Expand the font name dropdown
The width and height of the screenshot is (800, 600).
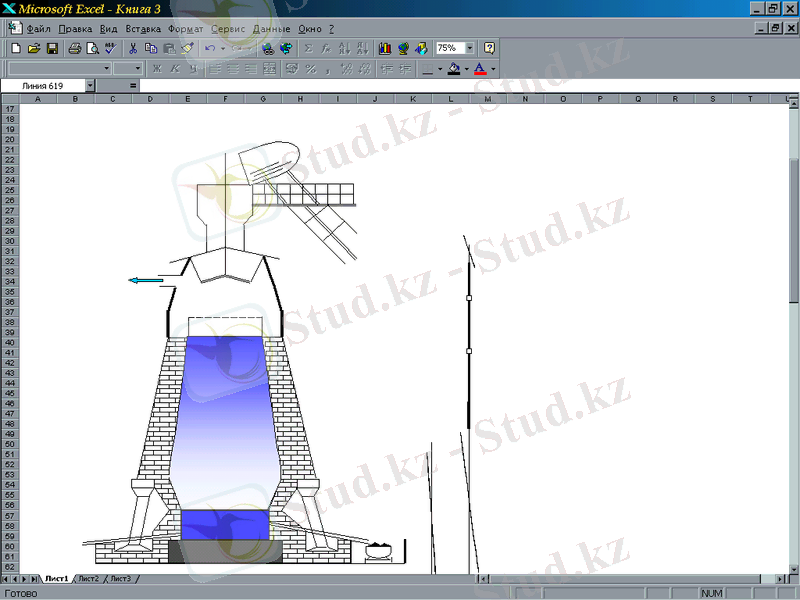click(x=107, y=69)
